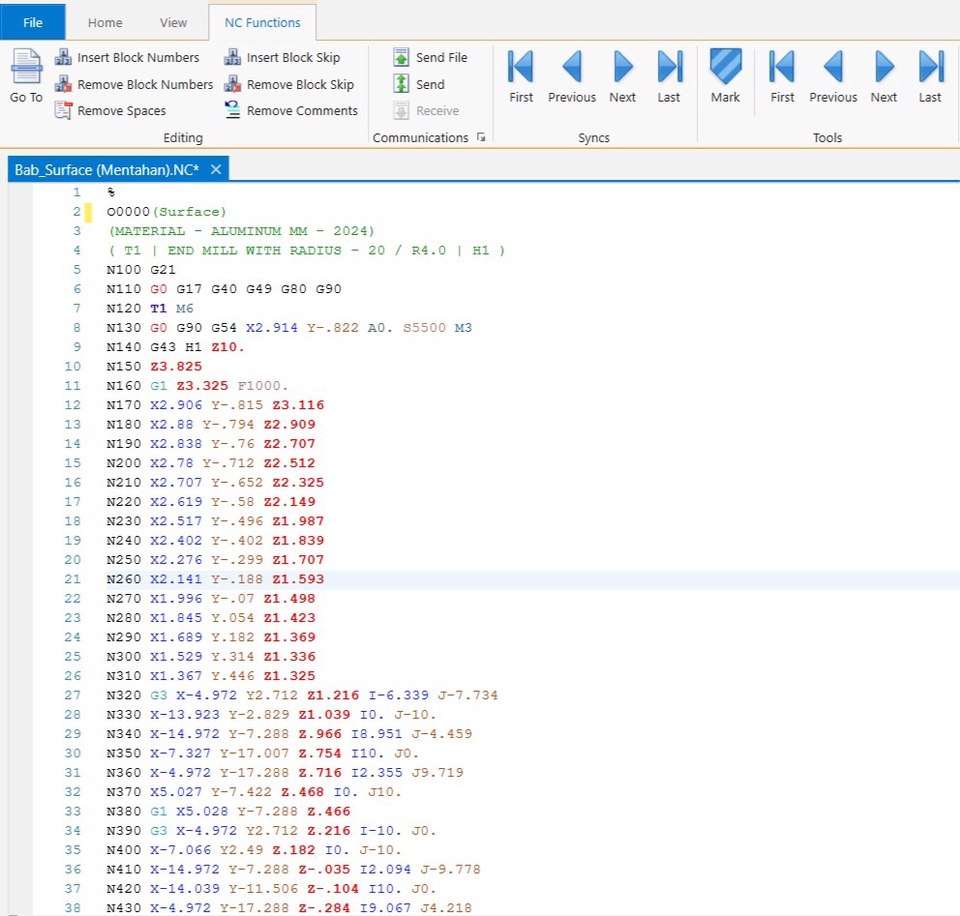
Task: Open Communications dialog launcher arrow
Action: coord(481,137)
